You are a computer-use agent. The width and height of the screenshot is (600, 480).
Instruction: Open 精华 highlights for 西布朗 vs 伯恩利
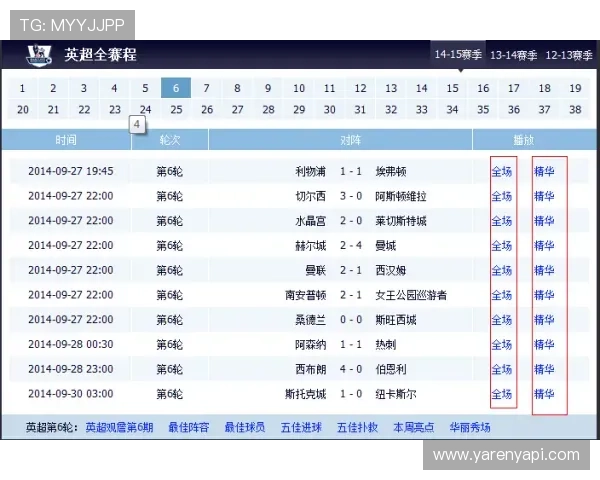tap(544, 369)
